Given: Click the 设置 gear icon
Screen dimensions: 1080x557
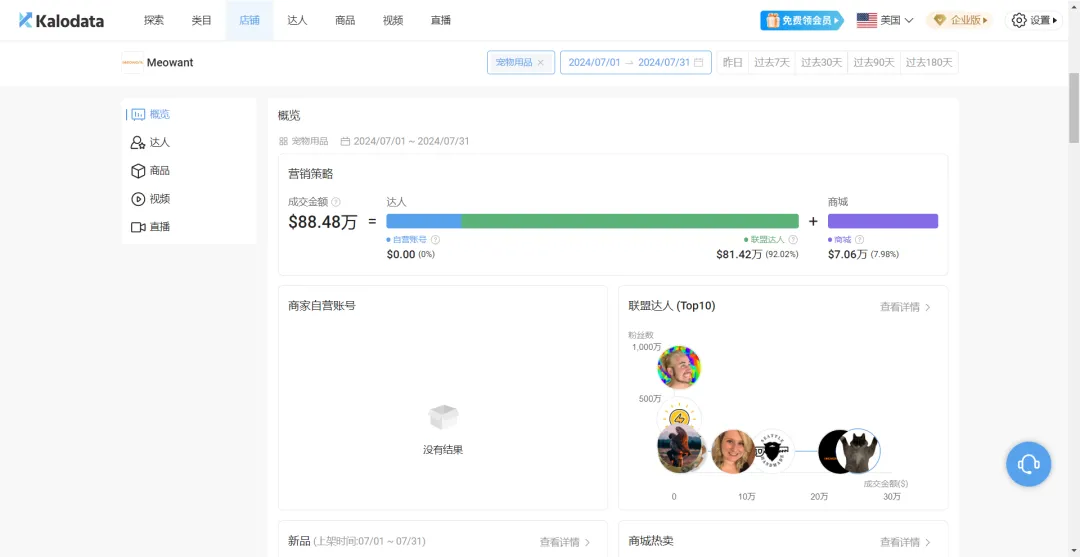Looking at the screenshot, I should tap(1019, 20).
